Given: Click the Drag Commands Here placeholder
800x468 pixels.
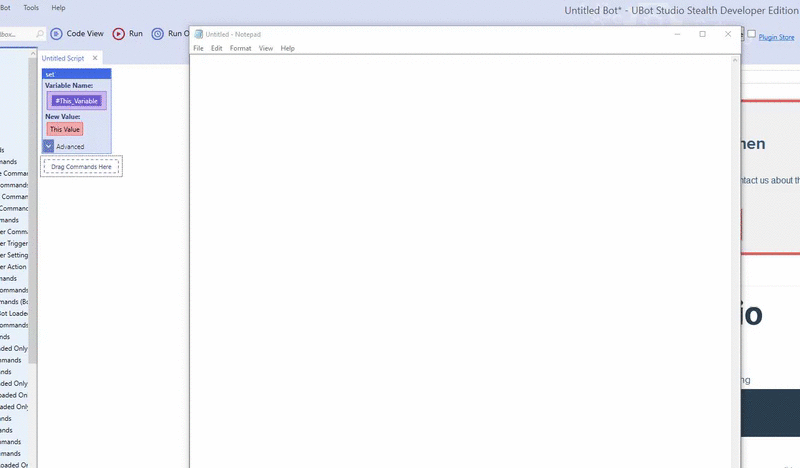Looking at the screenshot, I should 81,166.
